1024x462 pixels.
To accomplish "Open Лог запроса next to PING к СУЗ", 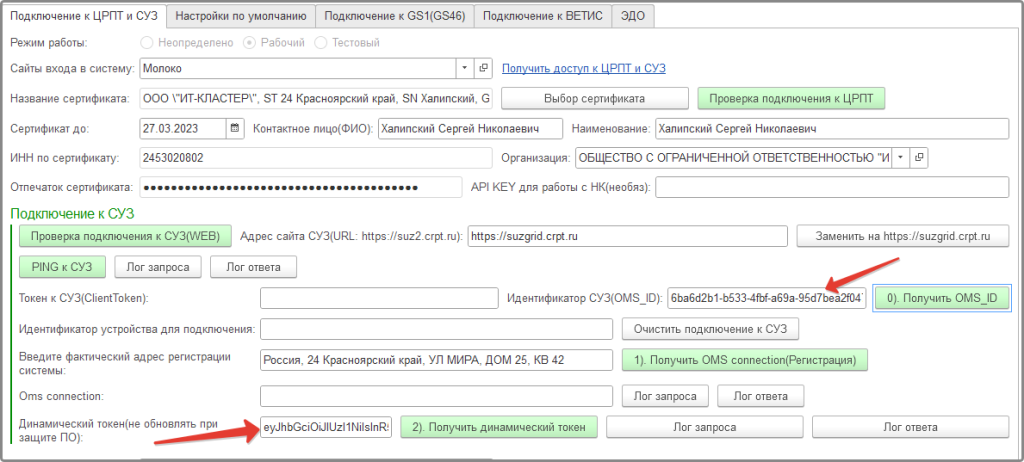I will pyautogui.click(x=158, y=267).
